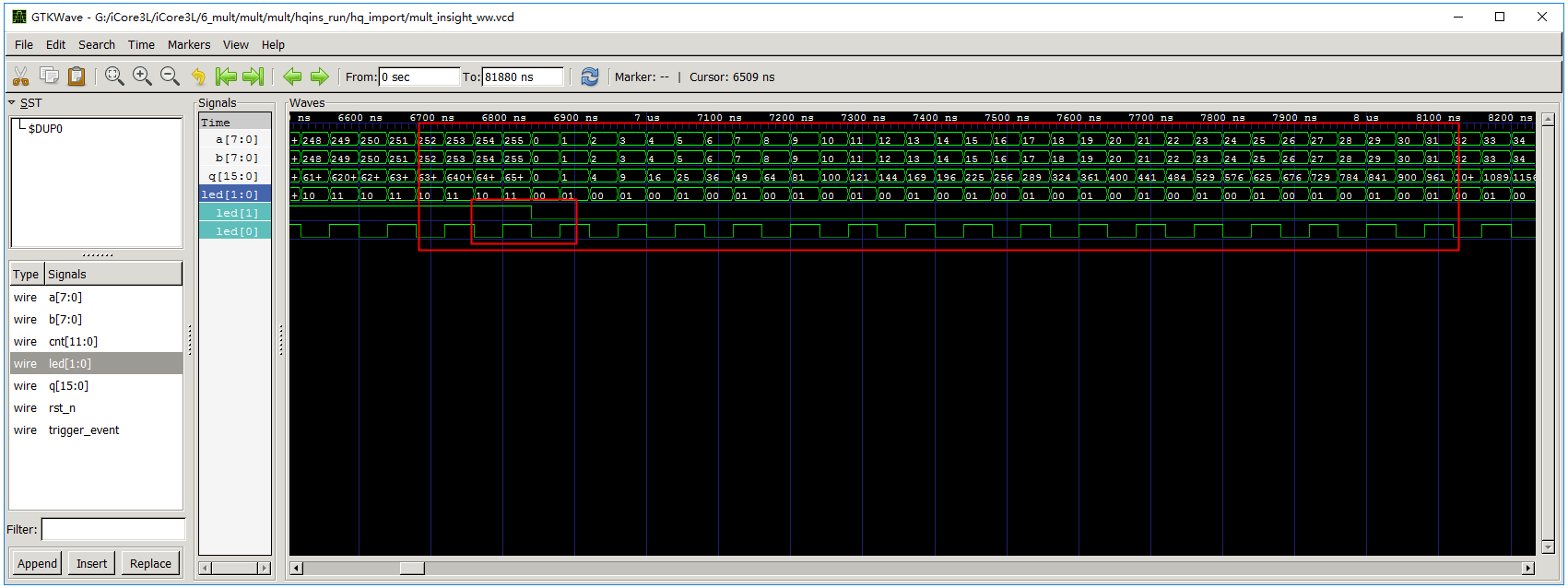Click the horizontal waveform scrollbar thumb
The image size is (1568, 588).
tap(411, 568)
